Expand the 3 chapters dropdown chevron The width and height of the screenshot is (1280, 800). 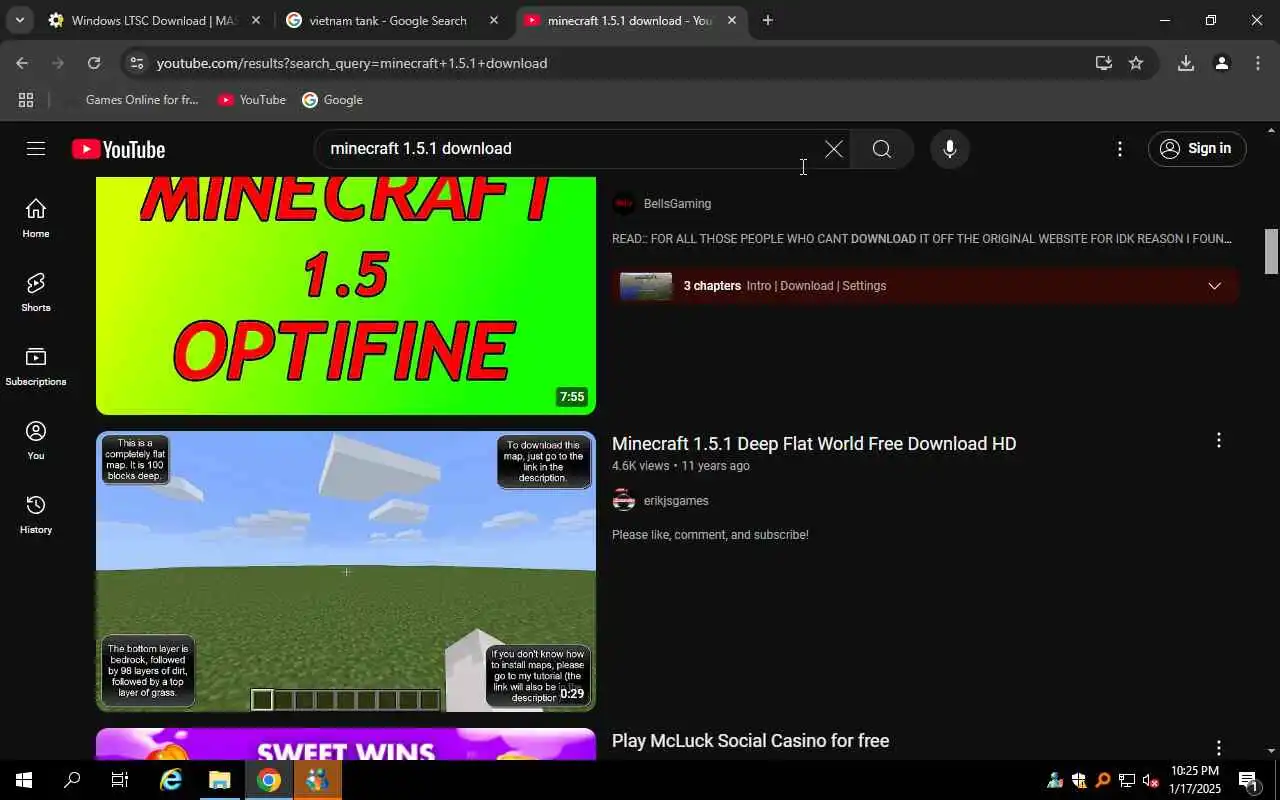click(x=1214, y=286)
